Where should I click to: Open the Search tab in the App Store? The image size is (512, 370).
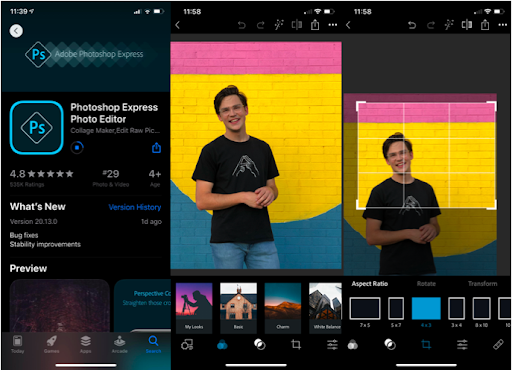click(x=153, y=344)
